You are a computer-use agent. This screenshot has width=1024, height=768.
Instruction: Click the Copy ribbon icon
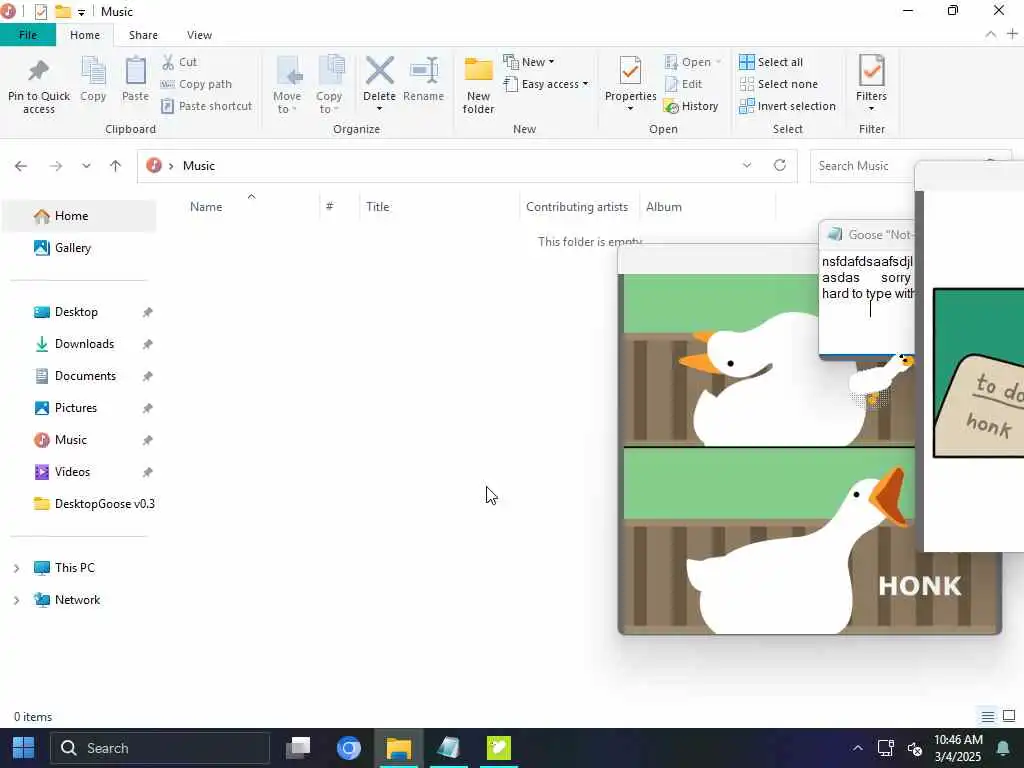pyautogui.click(x=93, y=79)
